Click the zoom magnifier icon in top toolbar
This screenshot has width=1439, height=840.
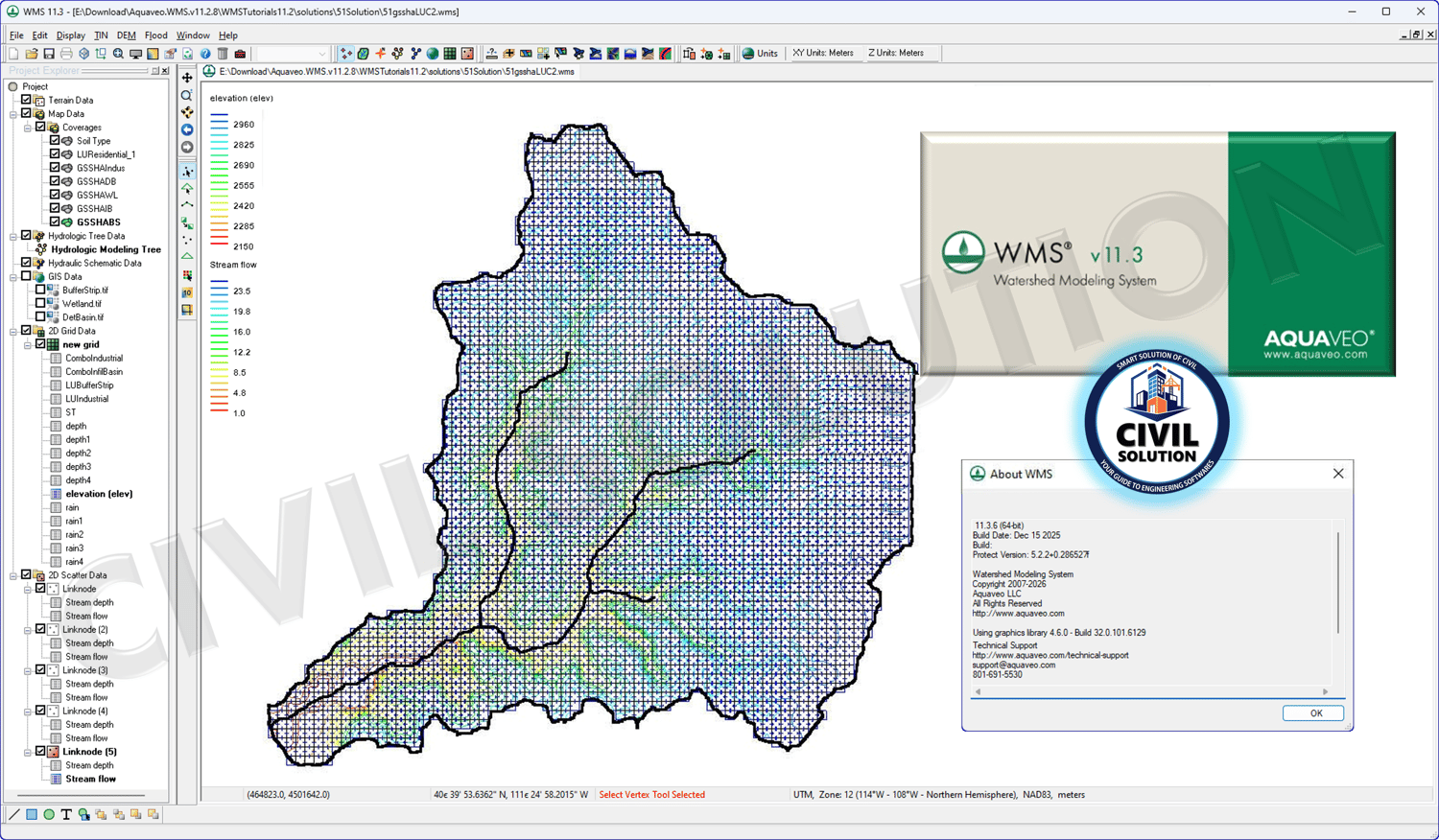[118, 54]
